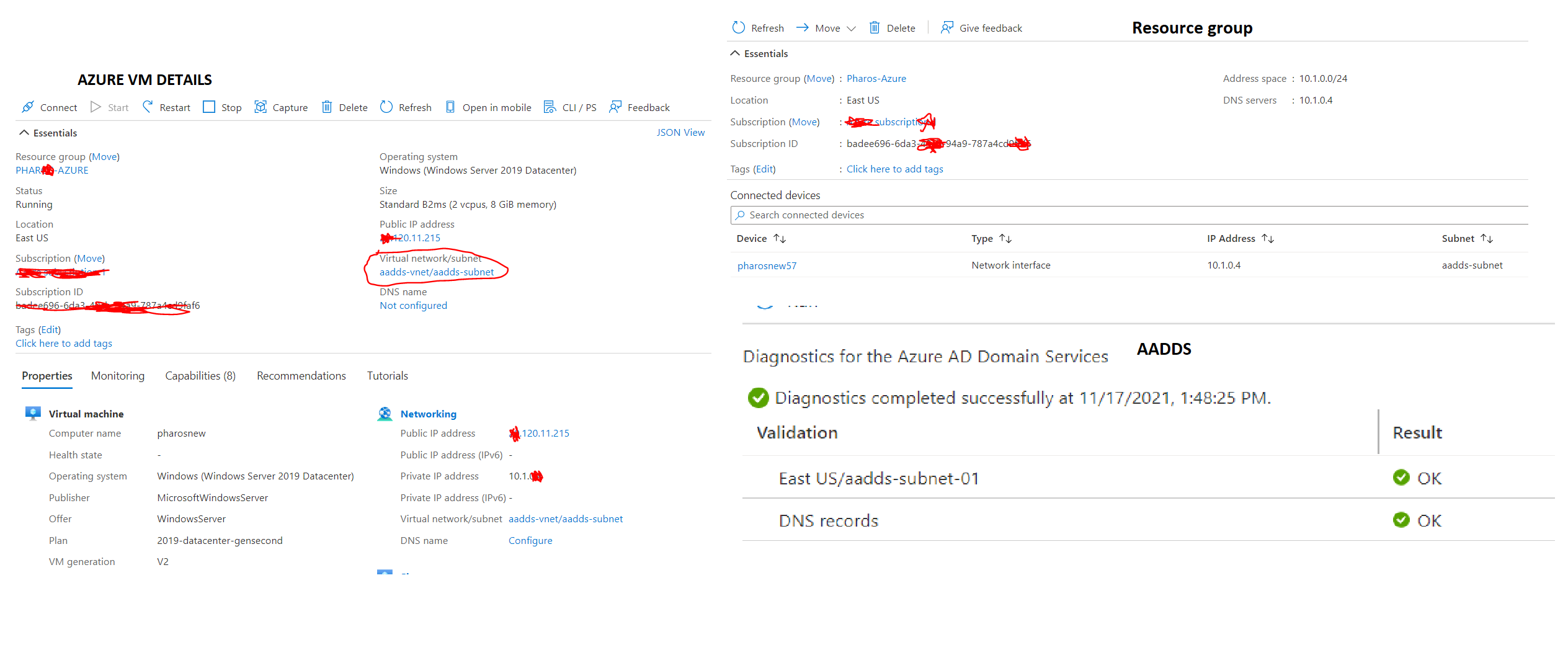
Task: Collapse the resource group Essentials chevron
Action: [x=735, y=53]
